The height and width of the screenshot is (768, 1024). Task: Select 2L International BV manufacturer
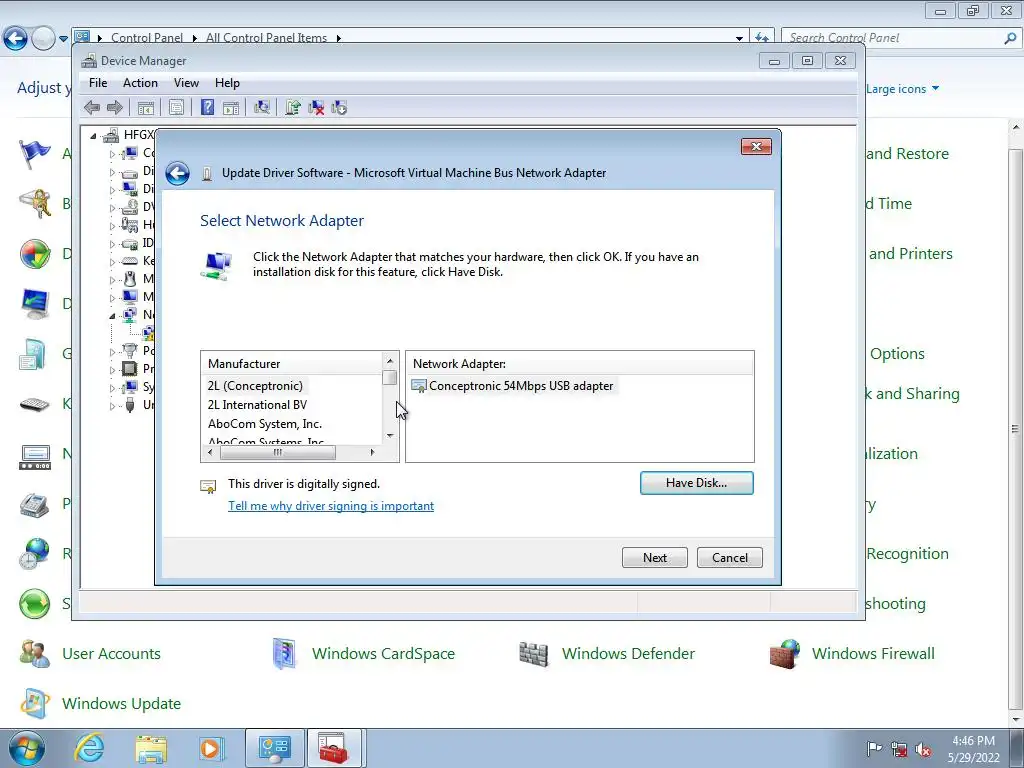click(257, 405)
